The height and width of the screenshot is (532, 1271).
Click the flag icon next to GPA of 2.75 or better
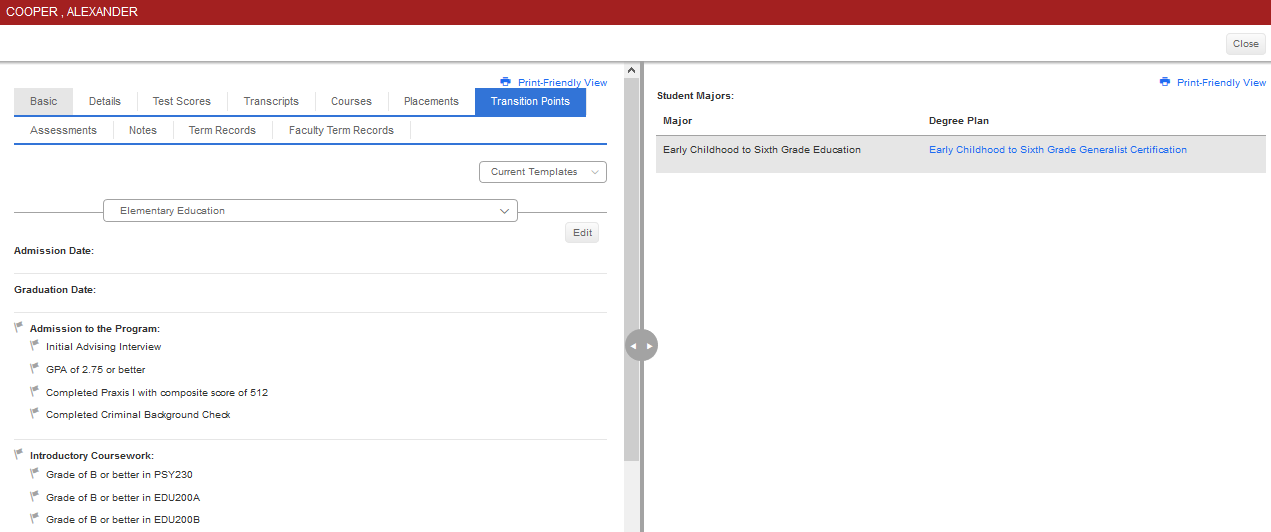click(x=35, y=368)
